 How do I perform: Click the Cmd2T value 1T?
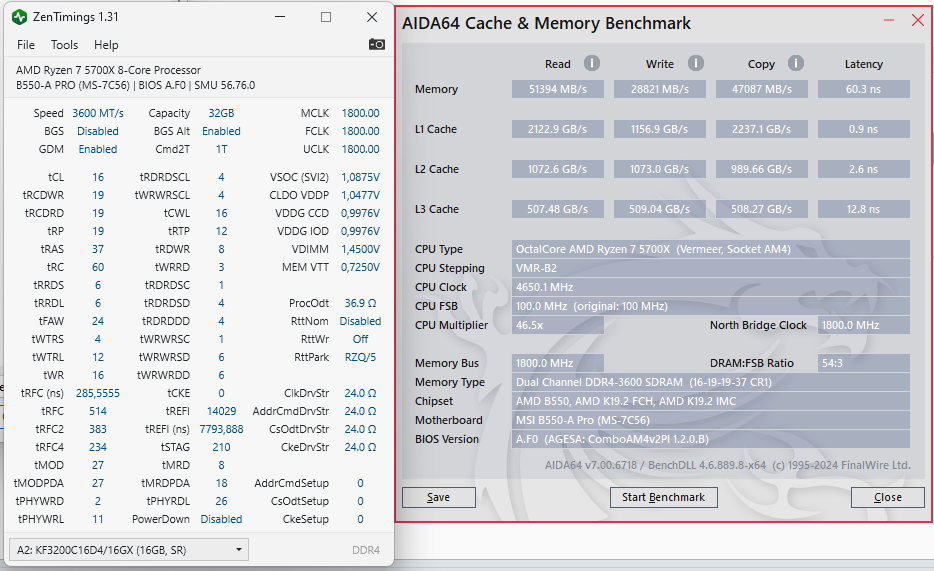(221, 149)
